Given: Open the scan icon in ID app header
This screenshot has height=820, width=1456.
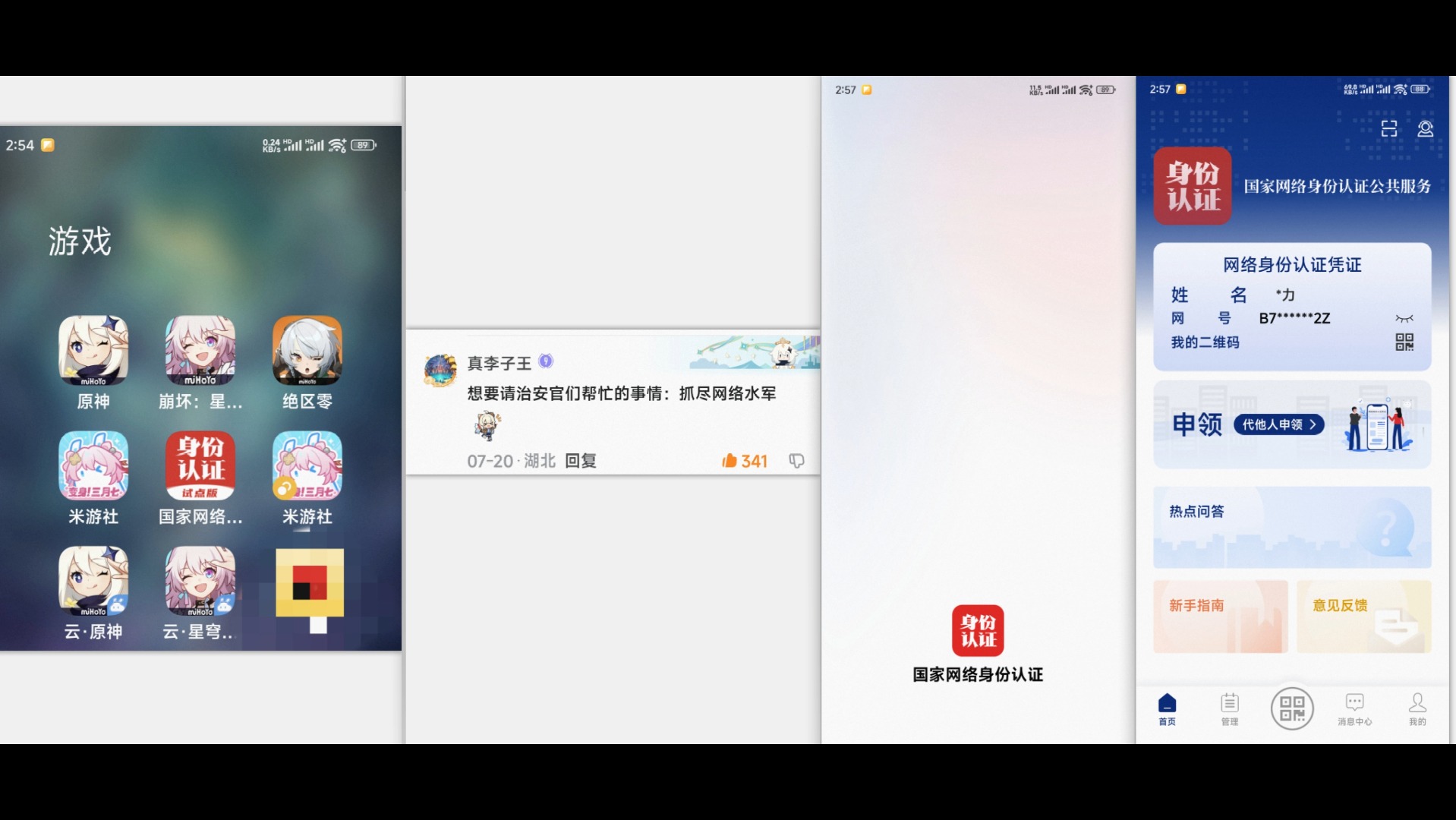Looking at the screenshot, I should 1389,128.
